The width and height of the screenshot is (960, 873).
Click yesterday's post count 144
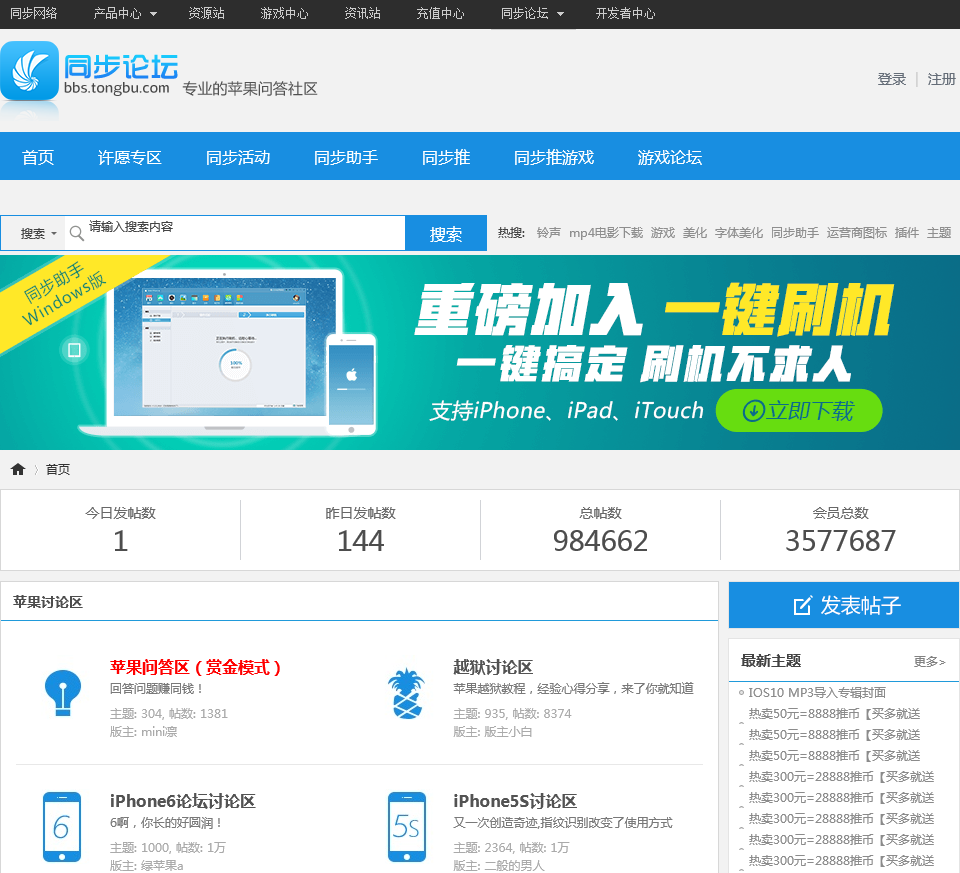(361, 541)
